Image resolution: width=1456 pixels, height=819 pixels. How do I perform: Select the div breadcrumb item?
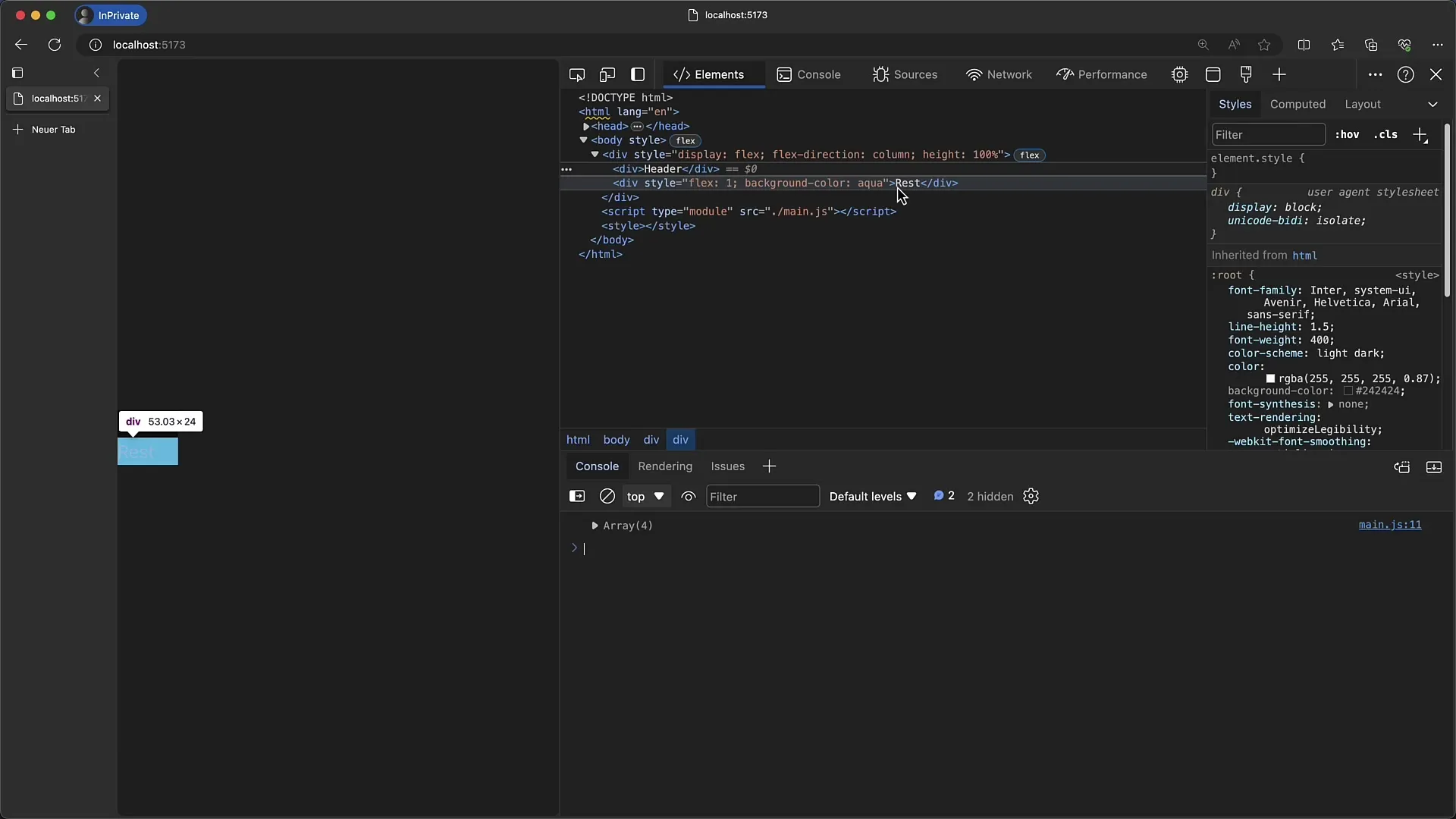pos(651,439)
